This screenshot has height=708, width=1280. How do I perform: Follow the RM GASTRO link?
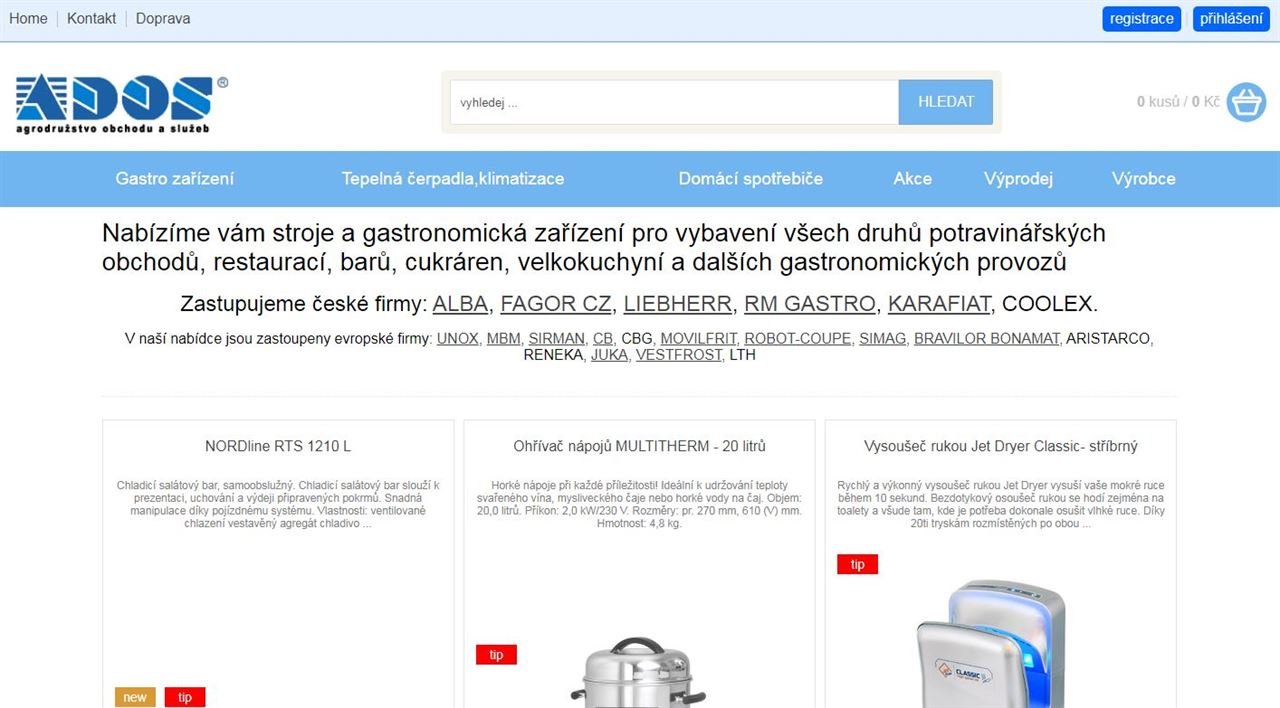click(810, 304)
